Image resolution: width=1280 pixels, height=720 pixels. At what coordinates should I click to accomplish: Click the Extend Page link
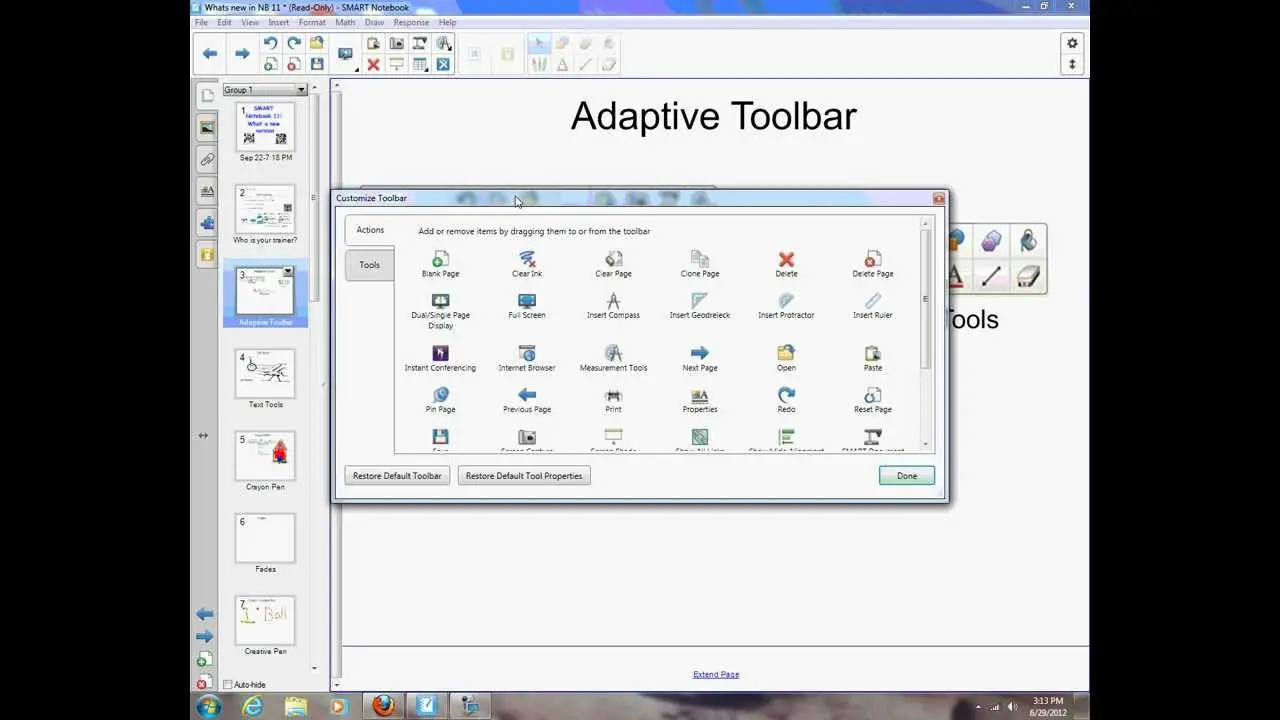(x=716, y=674)
